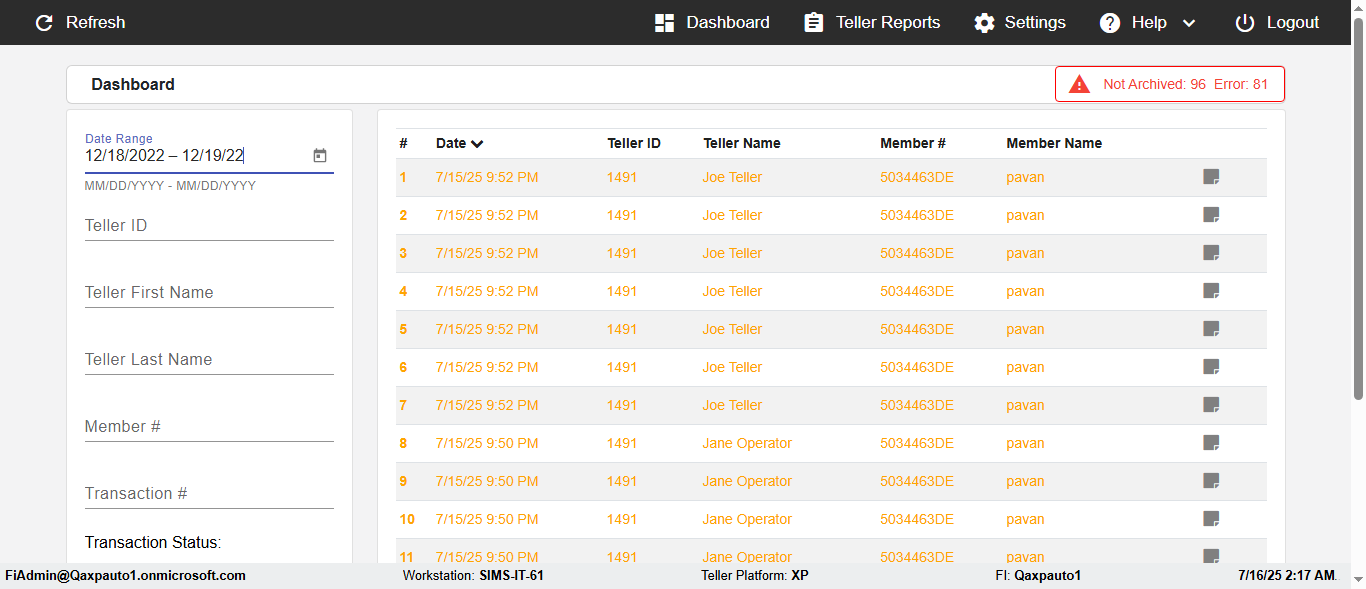1366x589 pixels.
Task: Click the Settings gear icon
Action: 985,23
